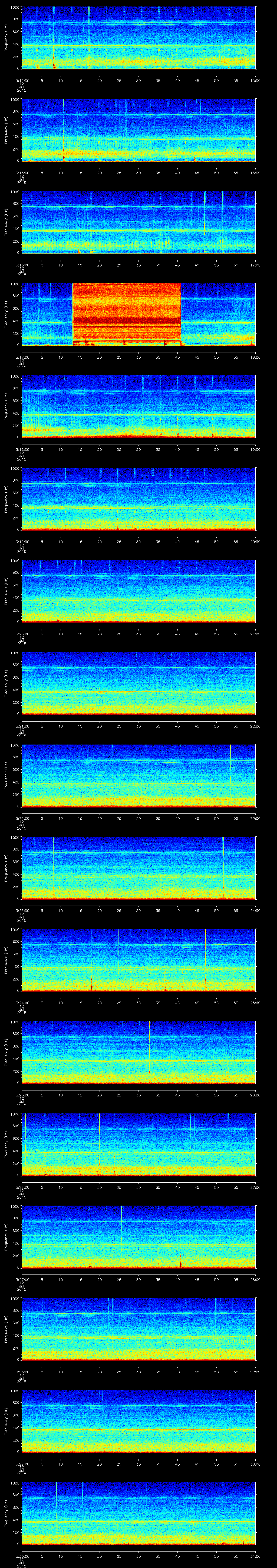This screenshot has width=277, height=1568.
Task: Click the "20:00" end time label
Action: pos(255,542)
